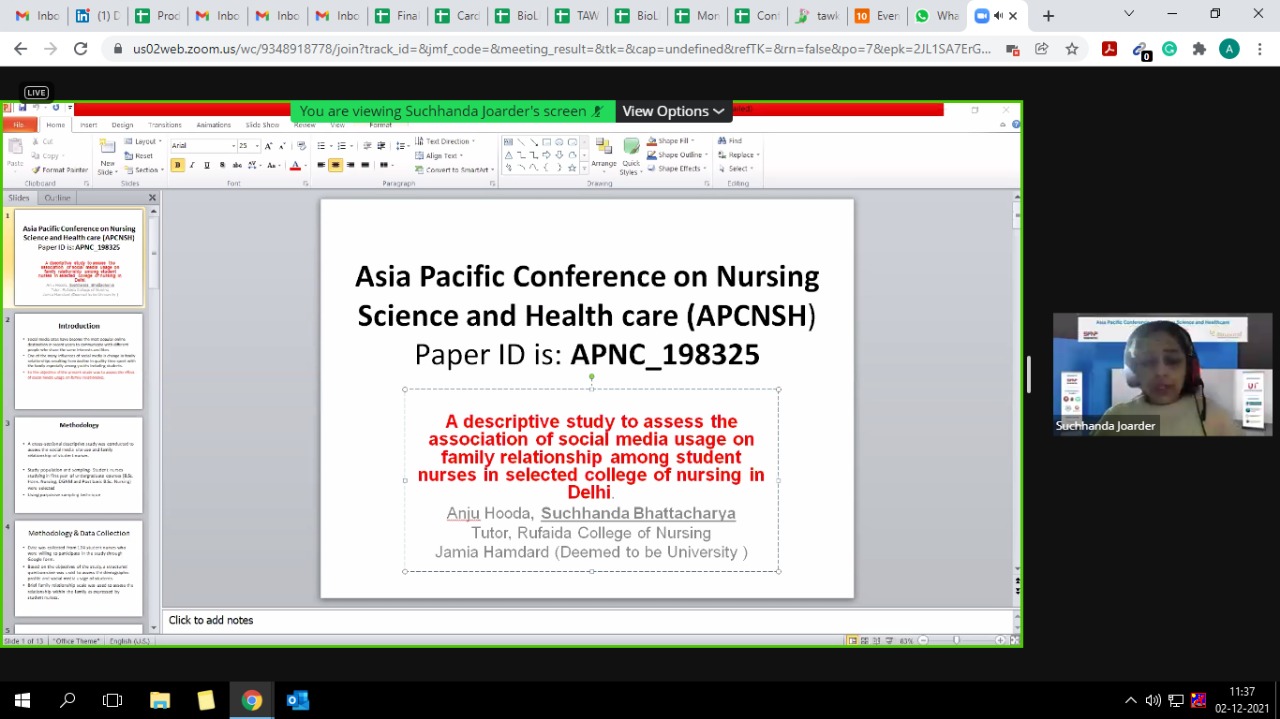Click the Decrease Indent icon
The height and width of the screenshot is (719, 1280).
(367, 146)
